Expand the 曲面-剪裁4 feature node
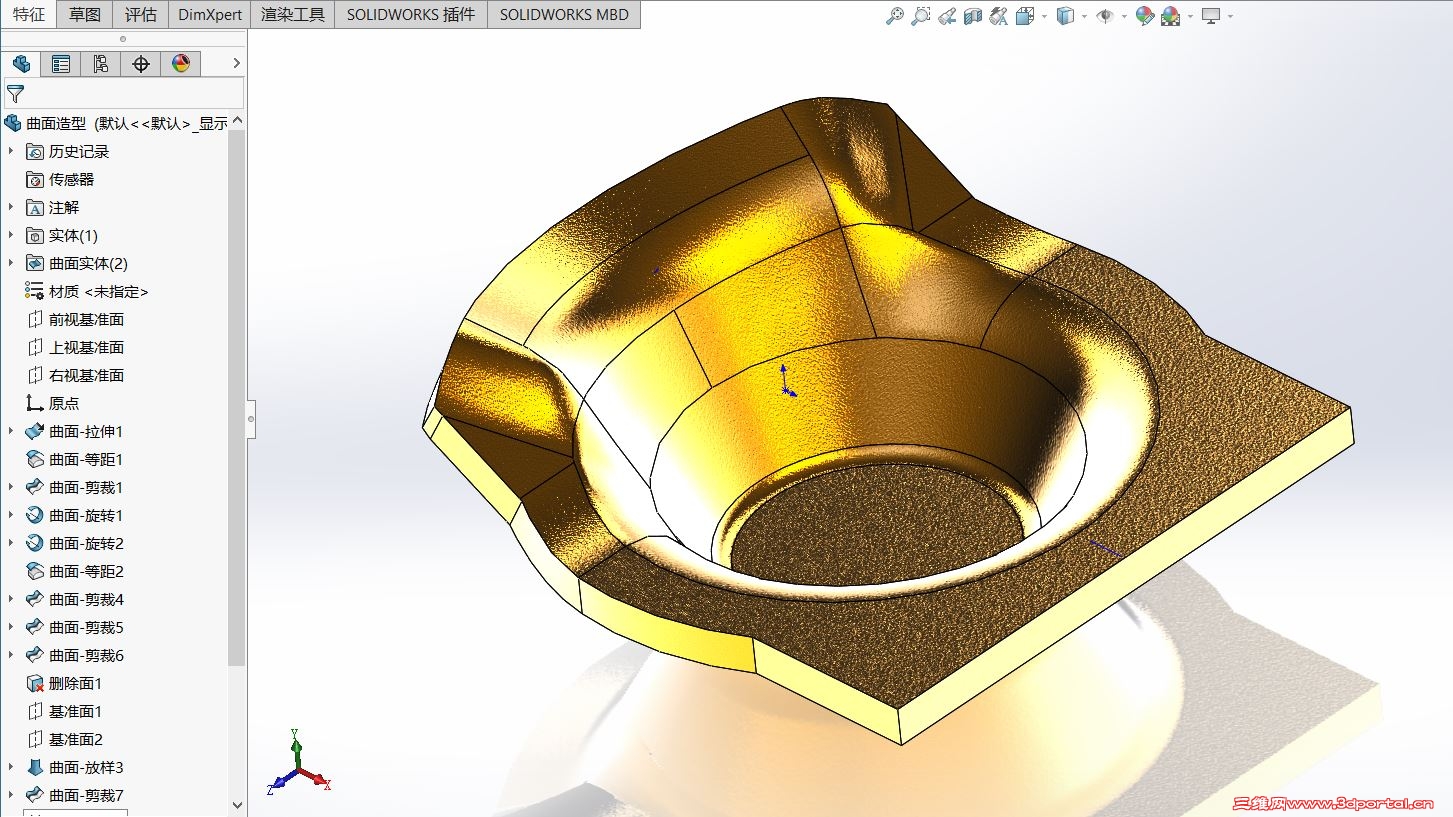This screenshot has height=817, width=1453. click(x=11, y=599)
